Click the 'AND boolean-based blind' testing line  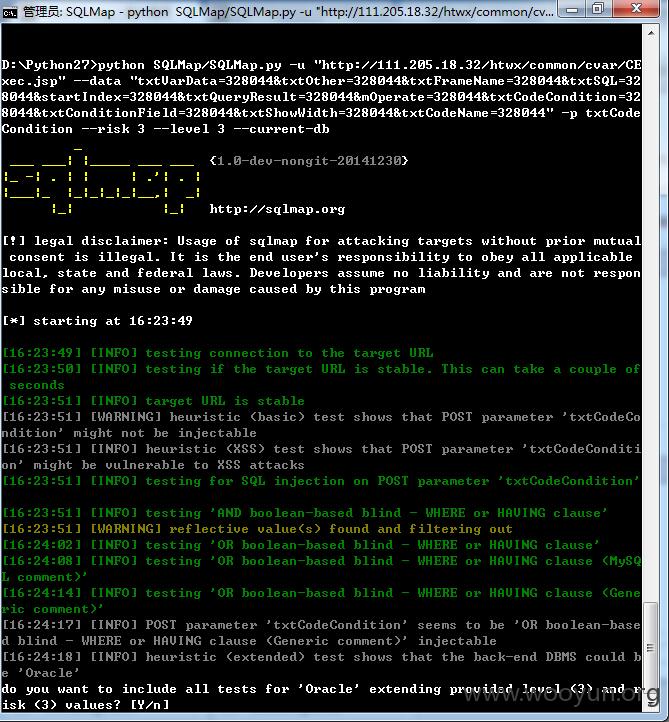pos(305,513)
